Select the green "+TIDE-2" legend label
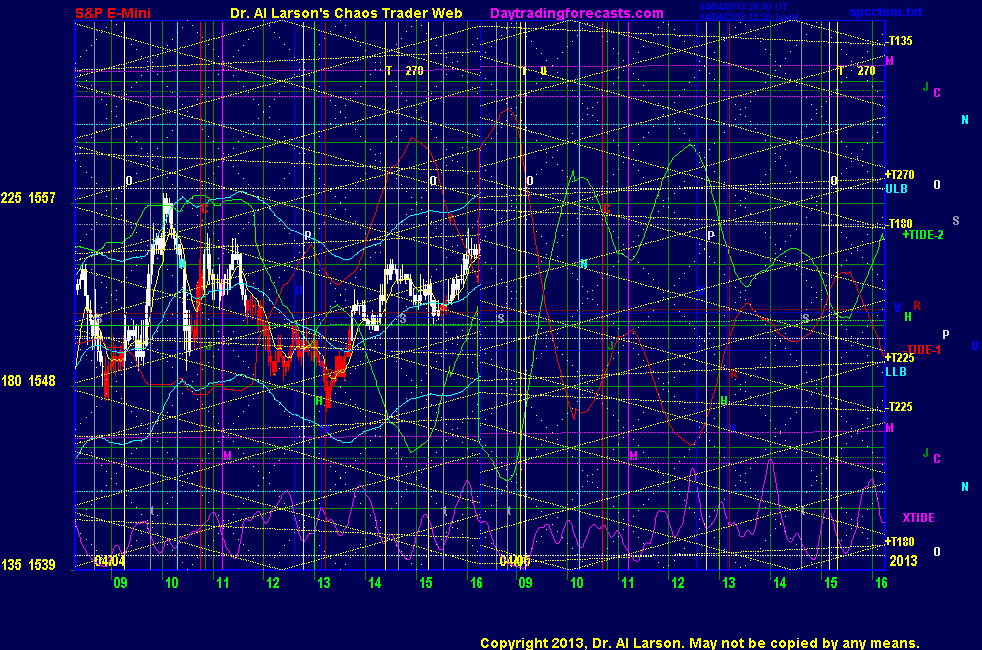This screenshot has width=982, height=650. coord(923,235)
